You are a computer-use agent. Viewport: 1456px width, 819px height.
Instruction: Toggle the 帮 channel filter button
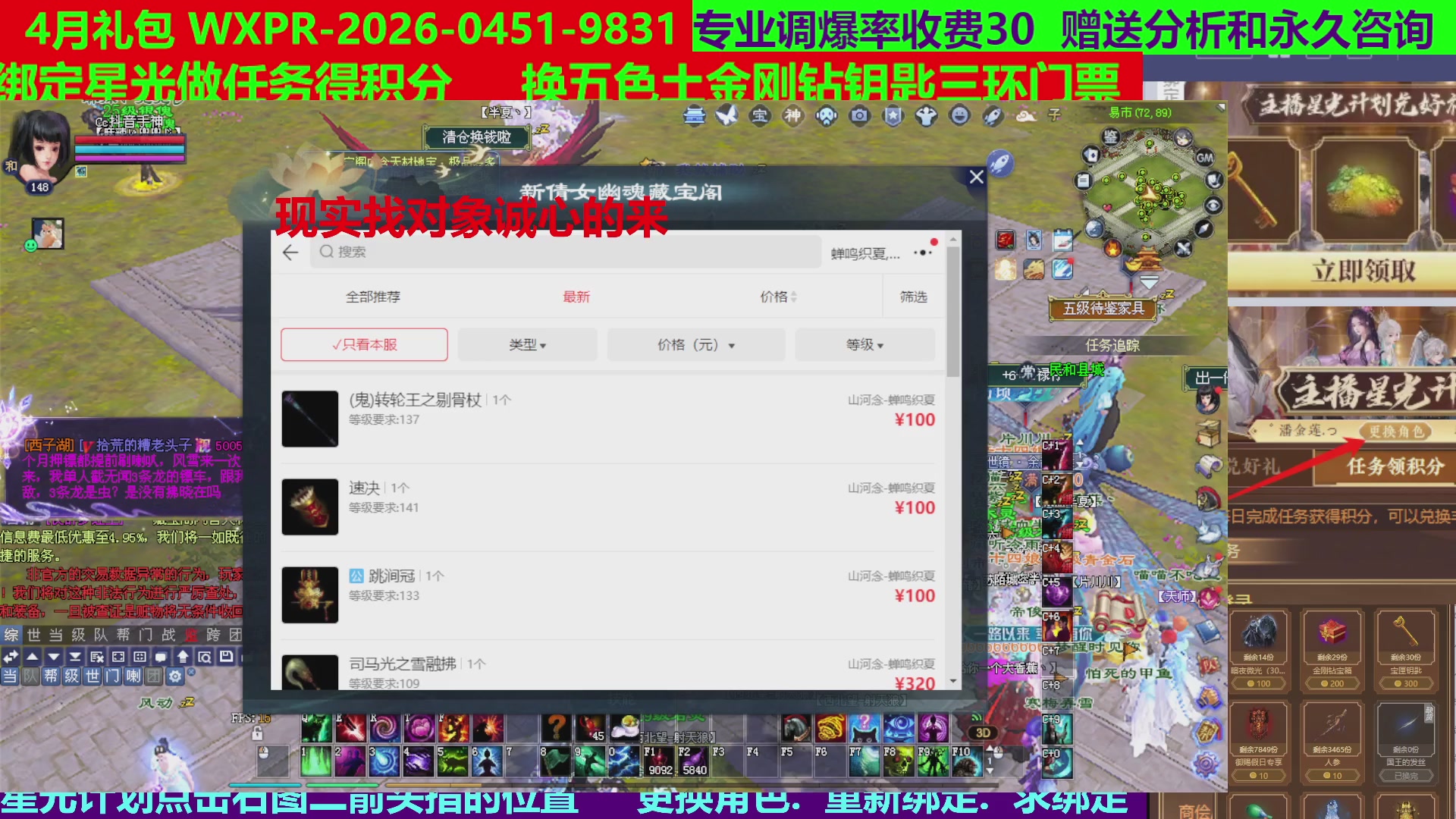pyautogui.click(x=51, y=676)
